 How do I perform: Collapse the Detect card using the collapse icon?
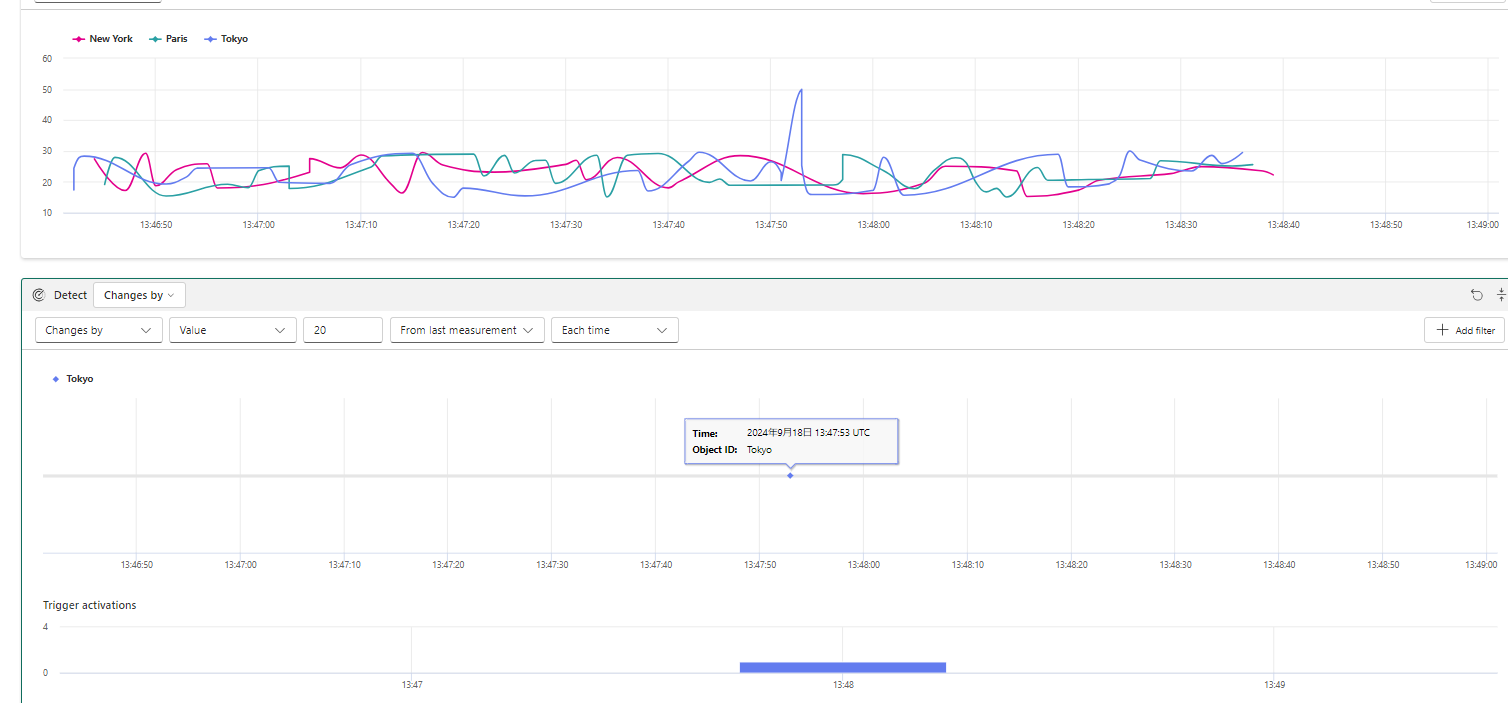[1501, 295]
